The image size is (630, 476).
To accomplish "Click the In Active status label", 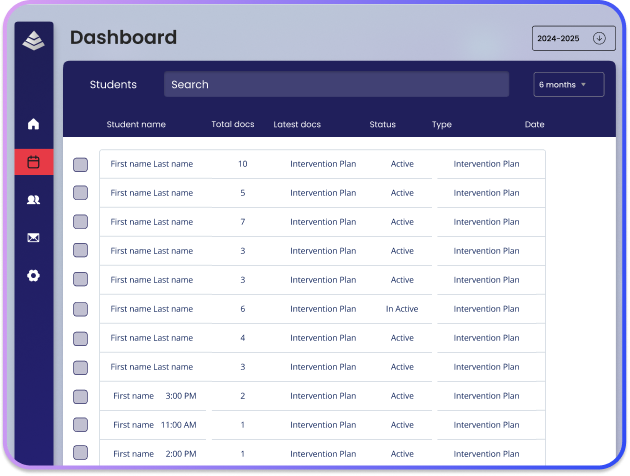I will (402, 309).
